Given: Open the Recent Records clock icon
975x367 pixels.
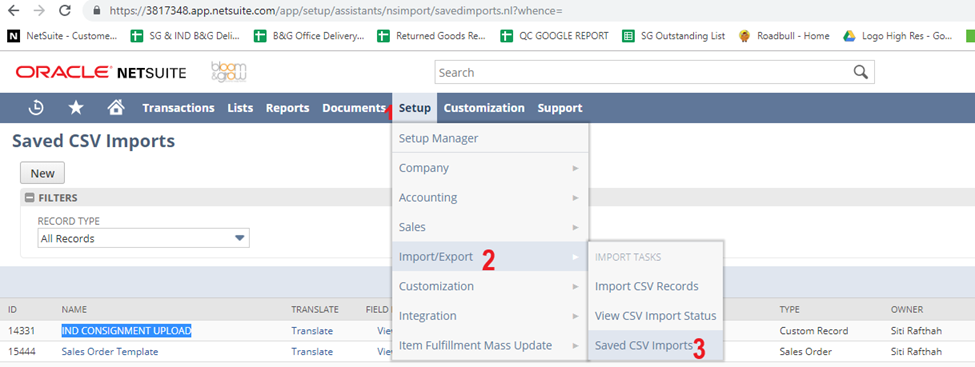Looking at the screenshot, I should 36,108.
